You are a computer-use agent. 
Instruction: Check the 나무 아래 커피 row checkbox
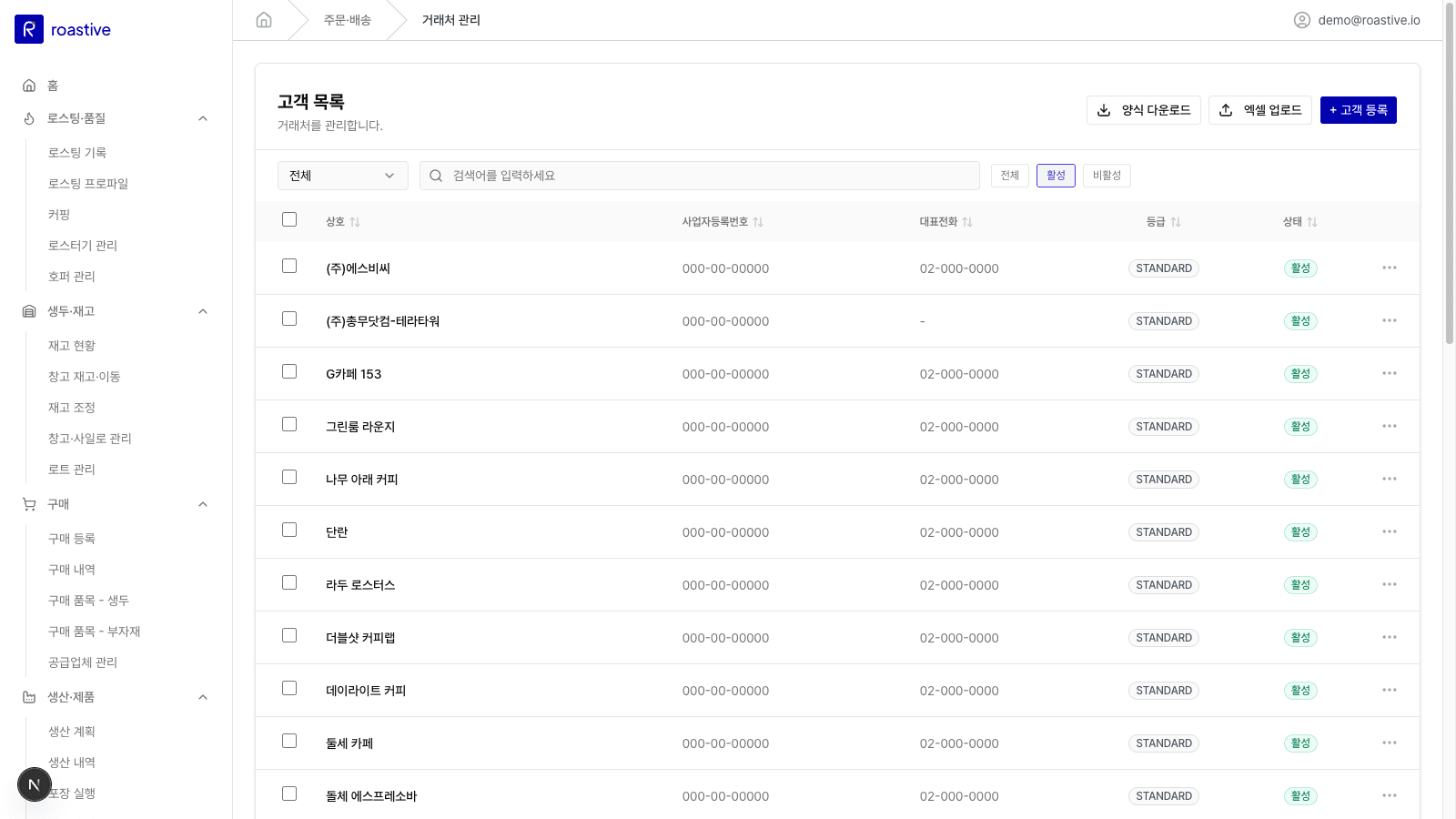tap(289, 477)
